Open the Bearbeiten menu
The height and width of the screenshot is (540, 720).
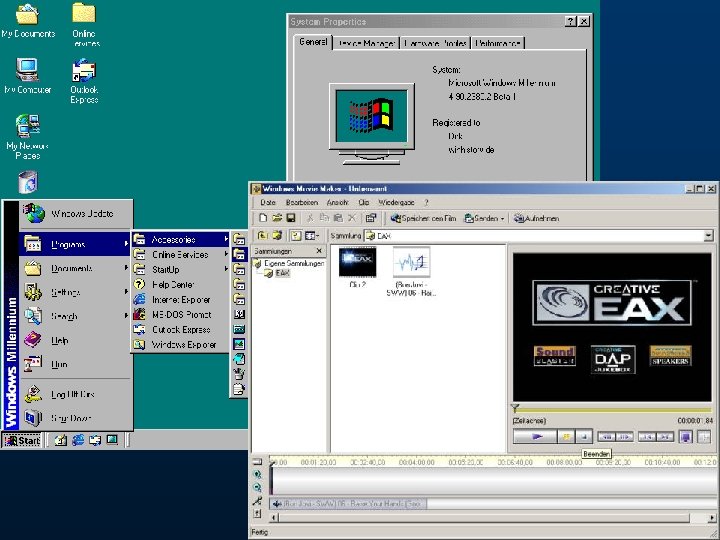(302, 202)
